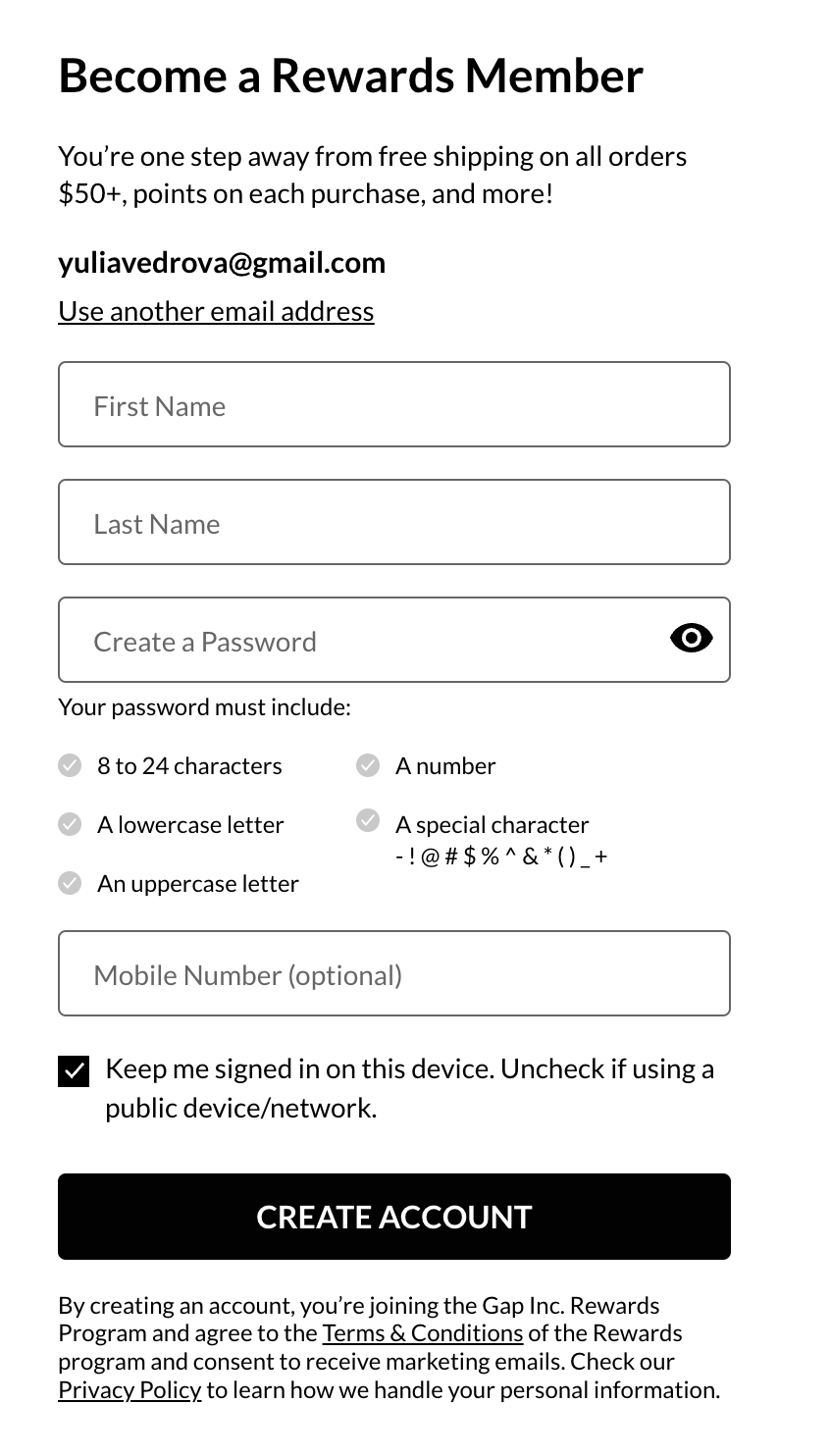Click check icon beside "A lowercase letter"
Viewport: 830px width, 1456px height.
(70, 824)
